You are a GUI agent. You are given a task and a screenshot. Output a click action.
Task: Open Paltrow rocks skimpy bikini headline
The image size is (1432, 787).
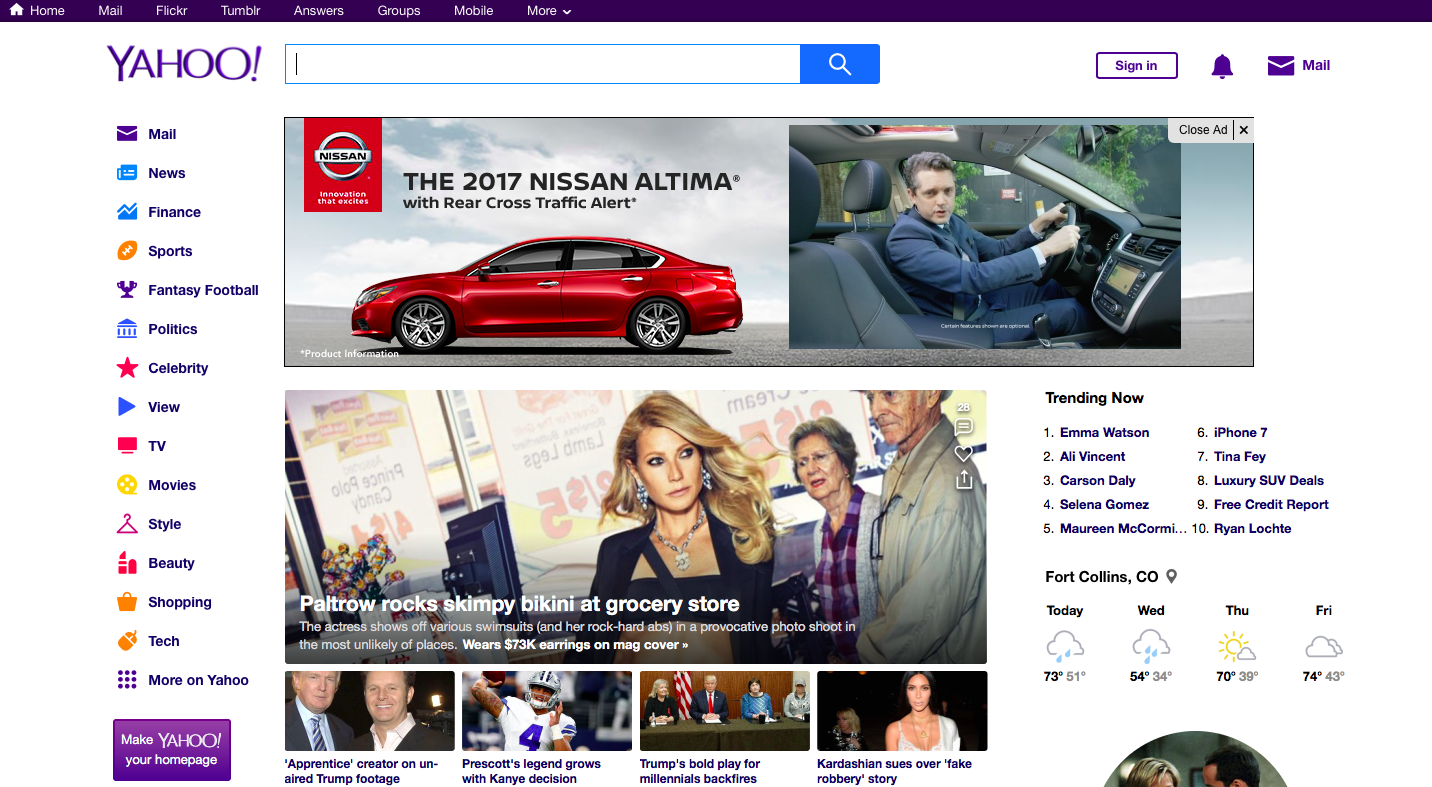pyautogui.click(x=520, y=604)
